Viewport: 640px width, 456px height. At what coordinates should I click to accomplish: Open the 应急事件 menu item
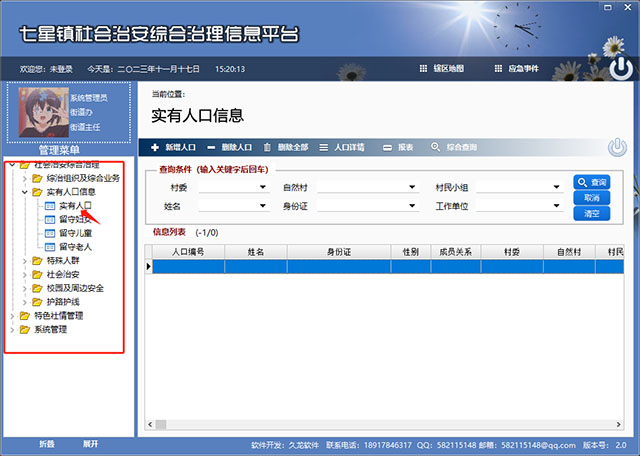(x=523, y=69)
